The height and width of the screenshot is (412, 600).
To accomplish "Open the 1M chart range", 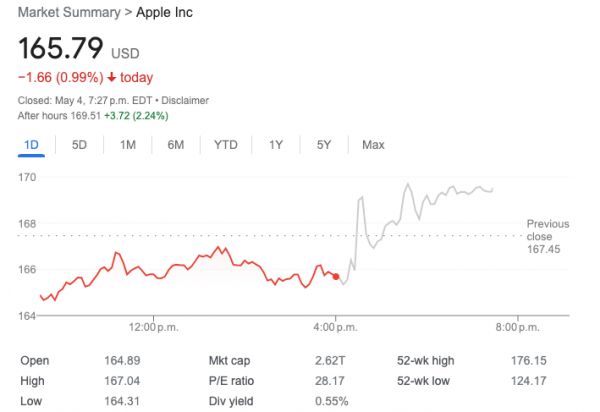I will [127, 145].
